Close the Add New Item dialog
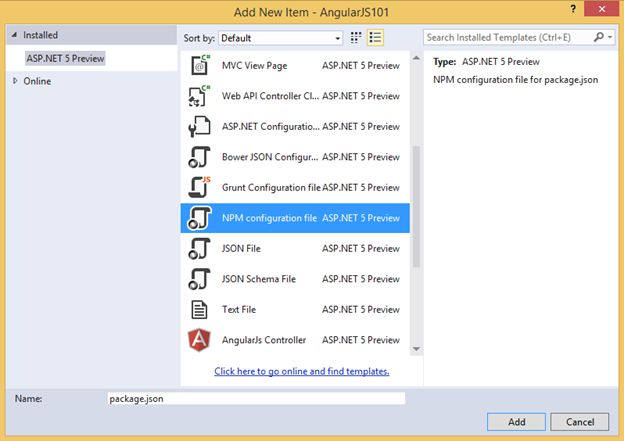 click(x=601, y=9)
